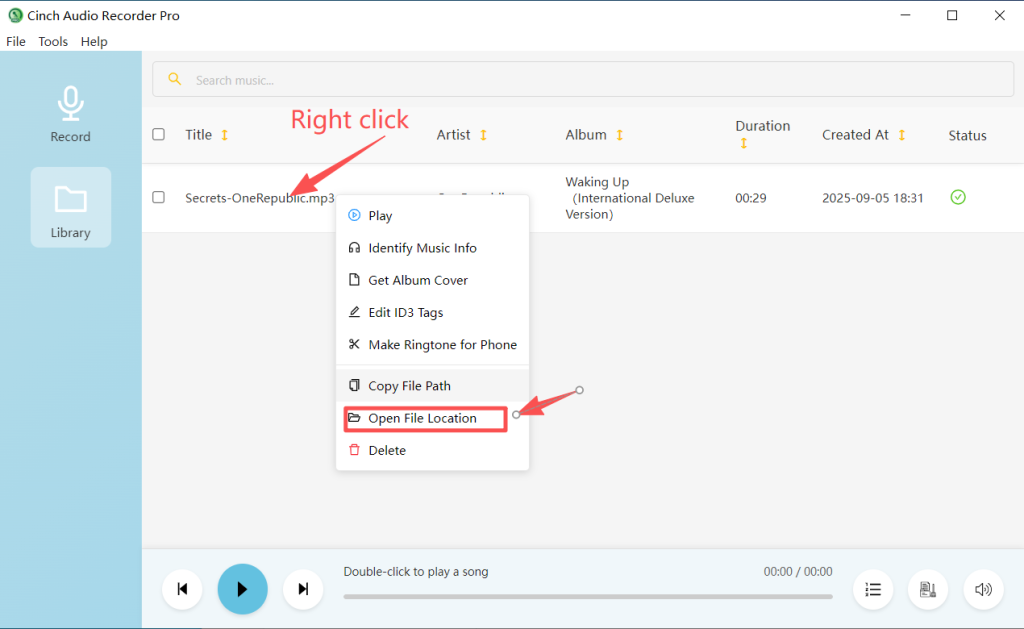Click the Play icon in the context menu
The height and width of the screenshot is (629, 1024).
(354, 215)
